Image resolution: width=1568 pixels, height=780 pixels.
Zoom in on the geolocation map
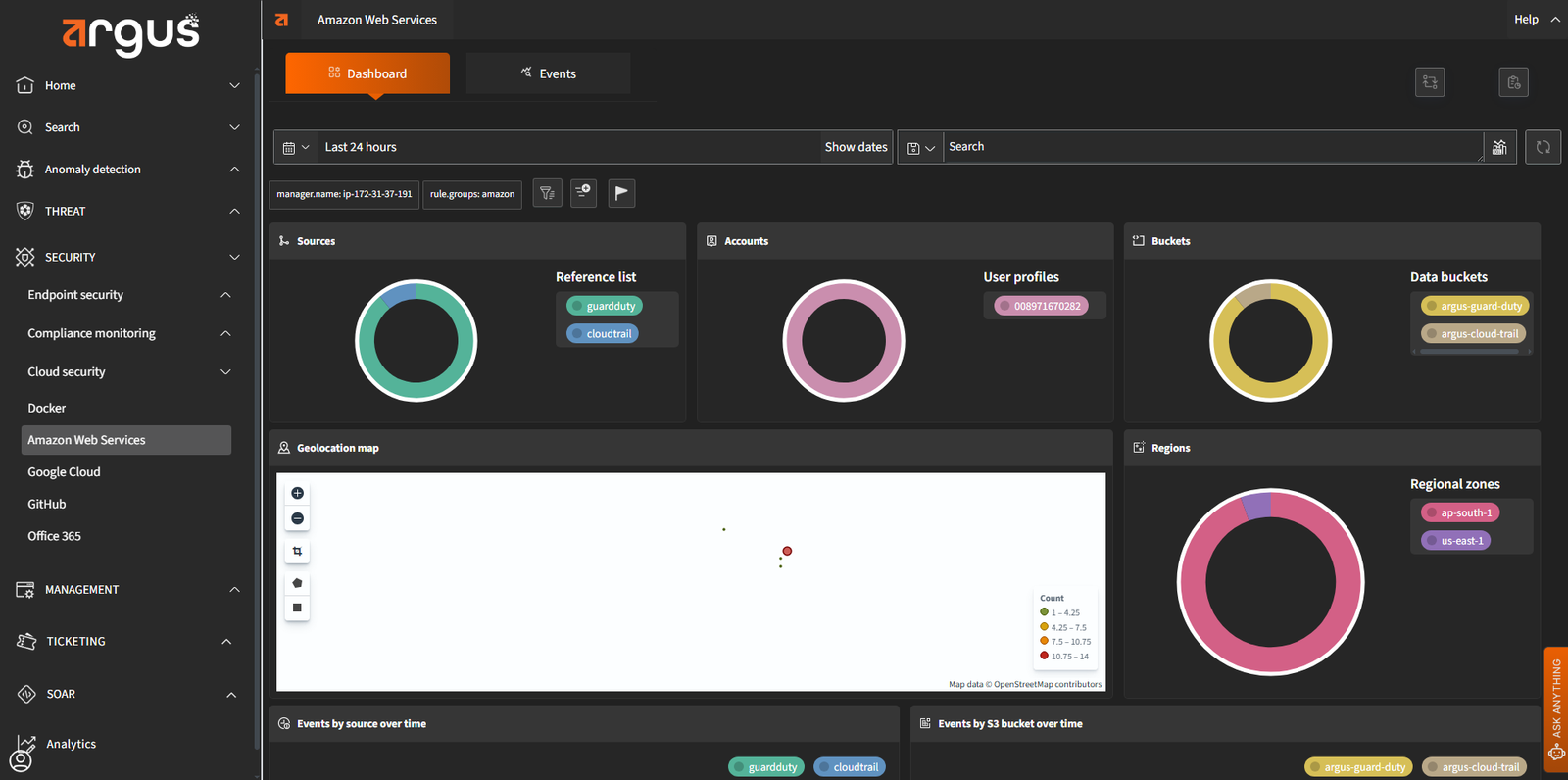(297, 493)
